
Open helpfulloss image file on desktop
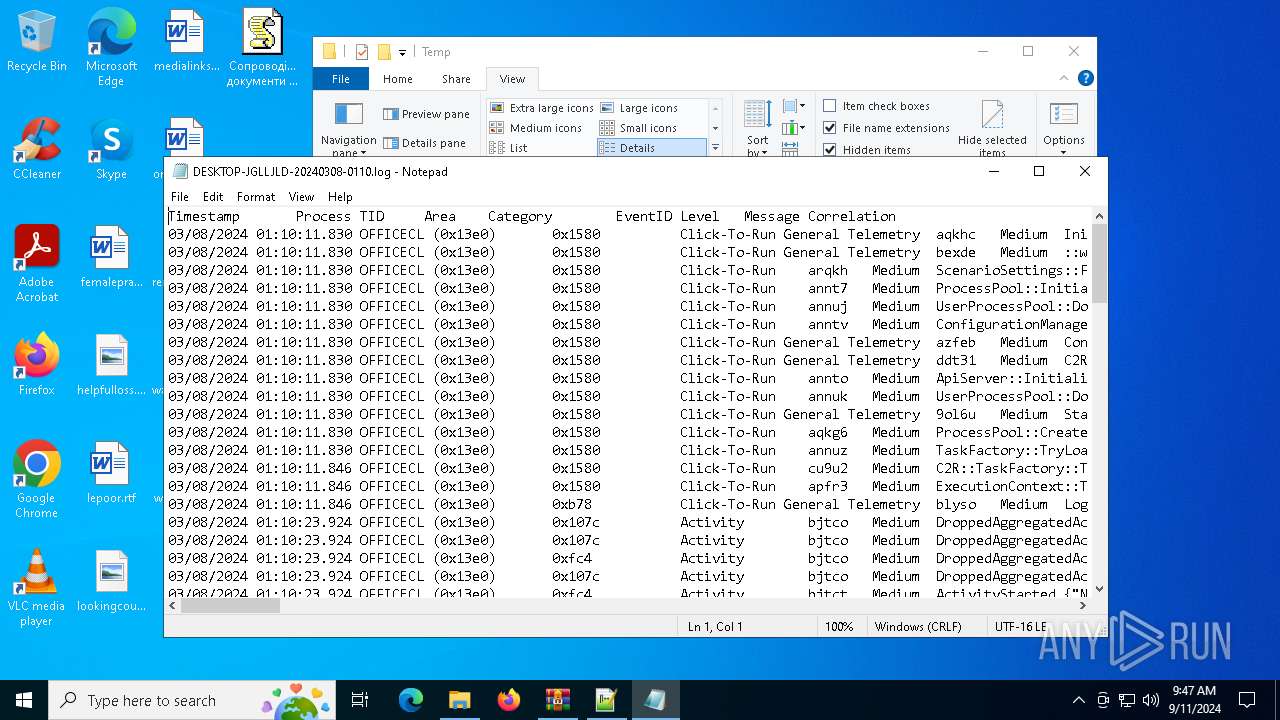(x=111, y=365)
